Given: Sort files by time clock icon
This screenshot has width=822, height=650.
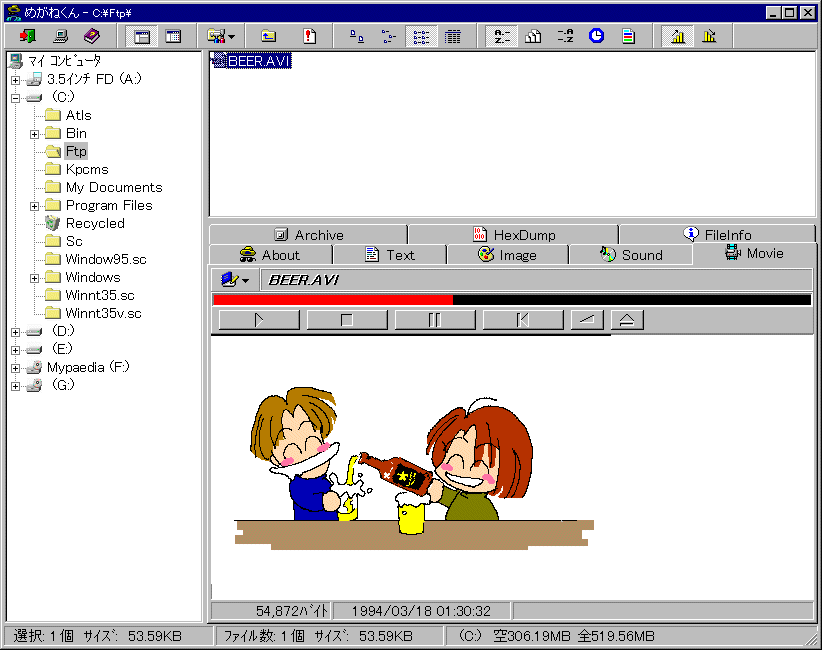Looking at the screenshot, I should [597, 36].
